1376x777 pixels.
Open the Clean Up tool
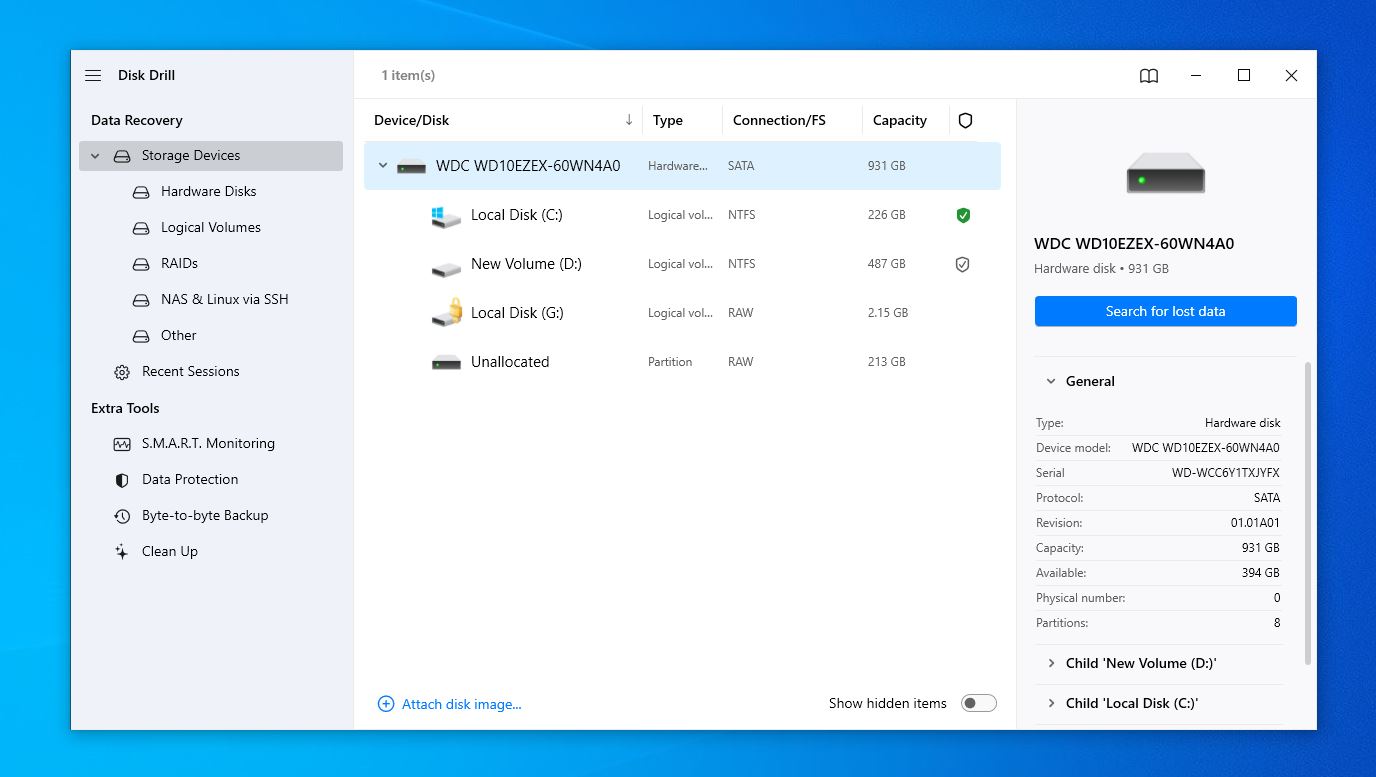pyautogui.click(x=170, y=551)
